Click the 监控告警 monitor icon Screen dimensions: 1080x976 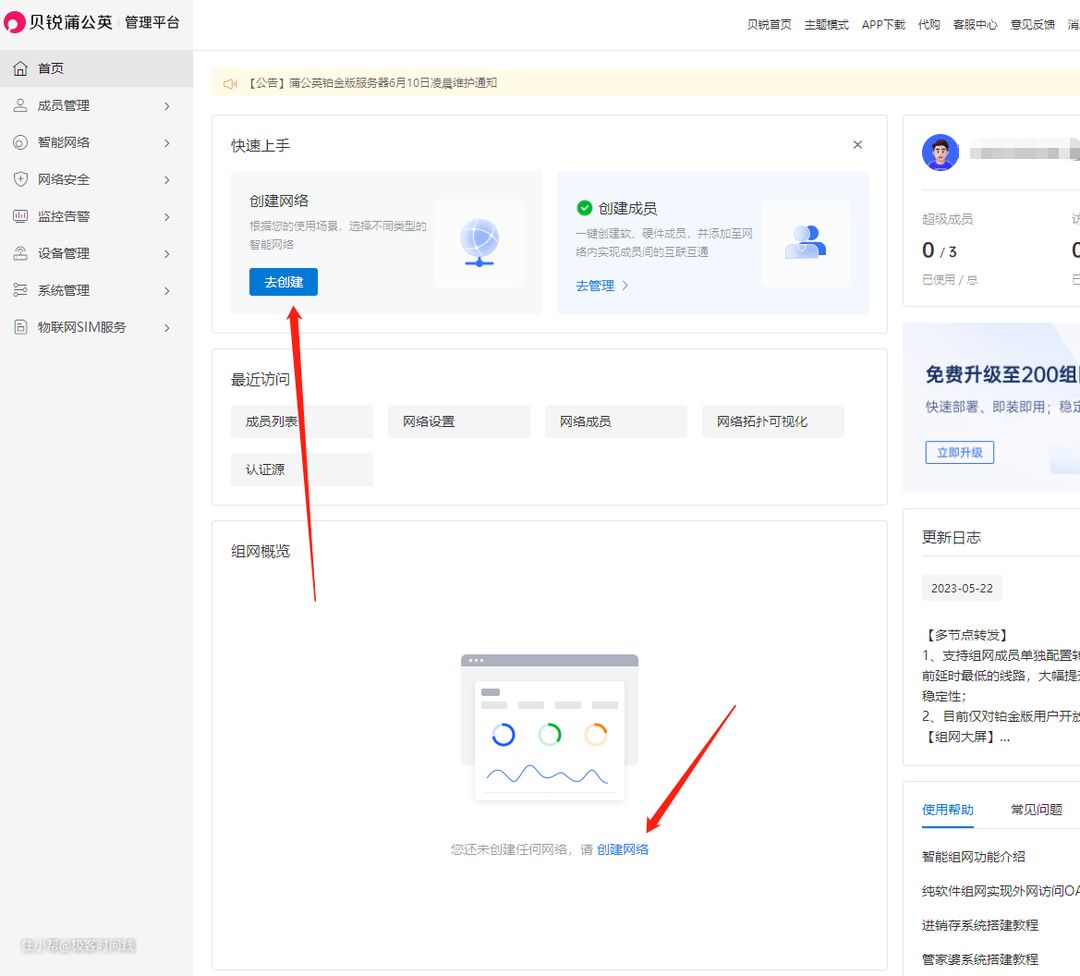(20, 217)
